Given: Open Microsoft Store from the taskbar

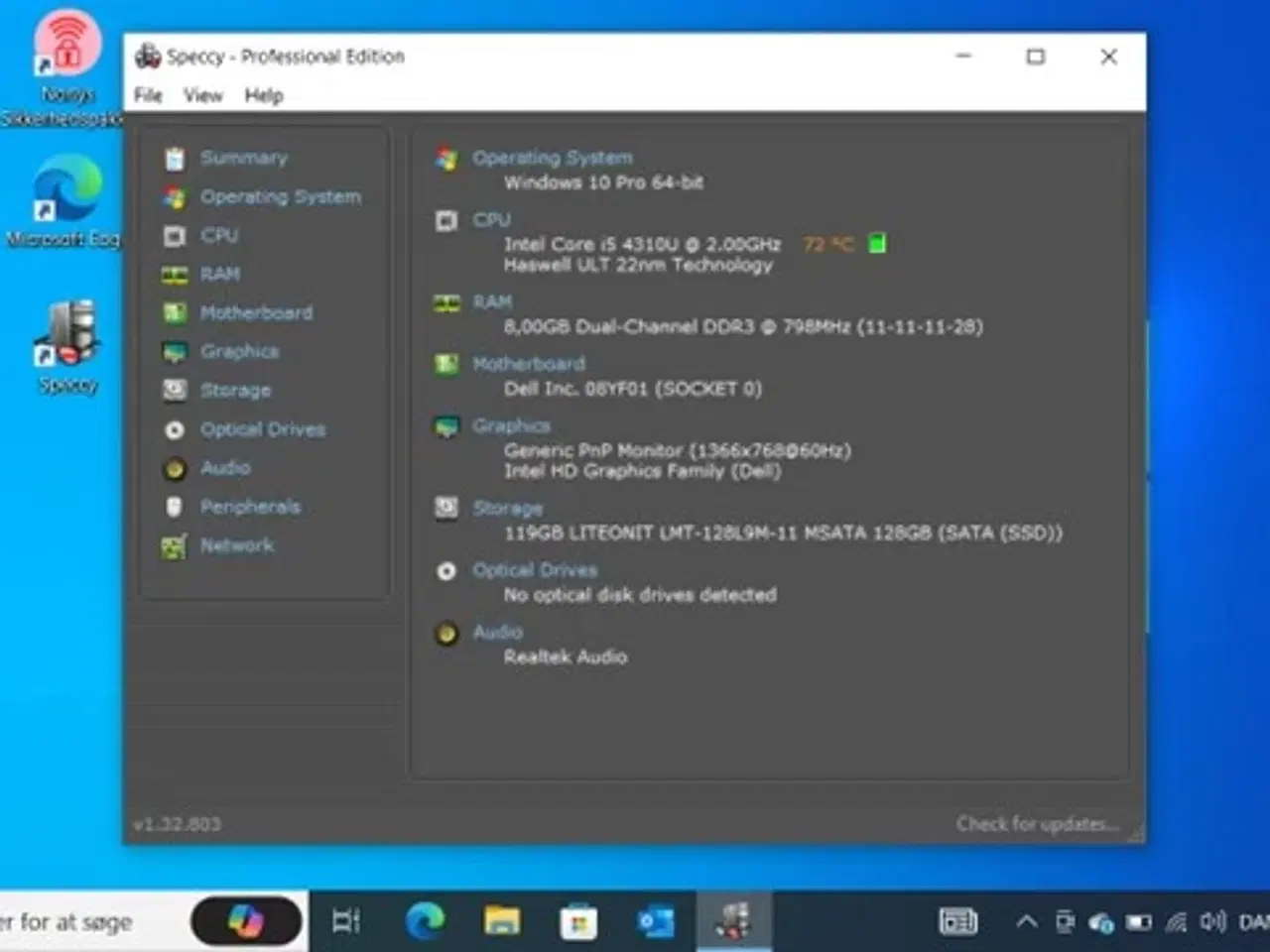Looking at the screenshot, I should coord(578,922).
